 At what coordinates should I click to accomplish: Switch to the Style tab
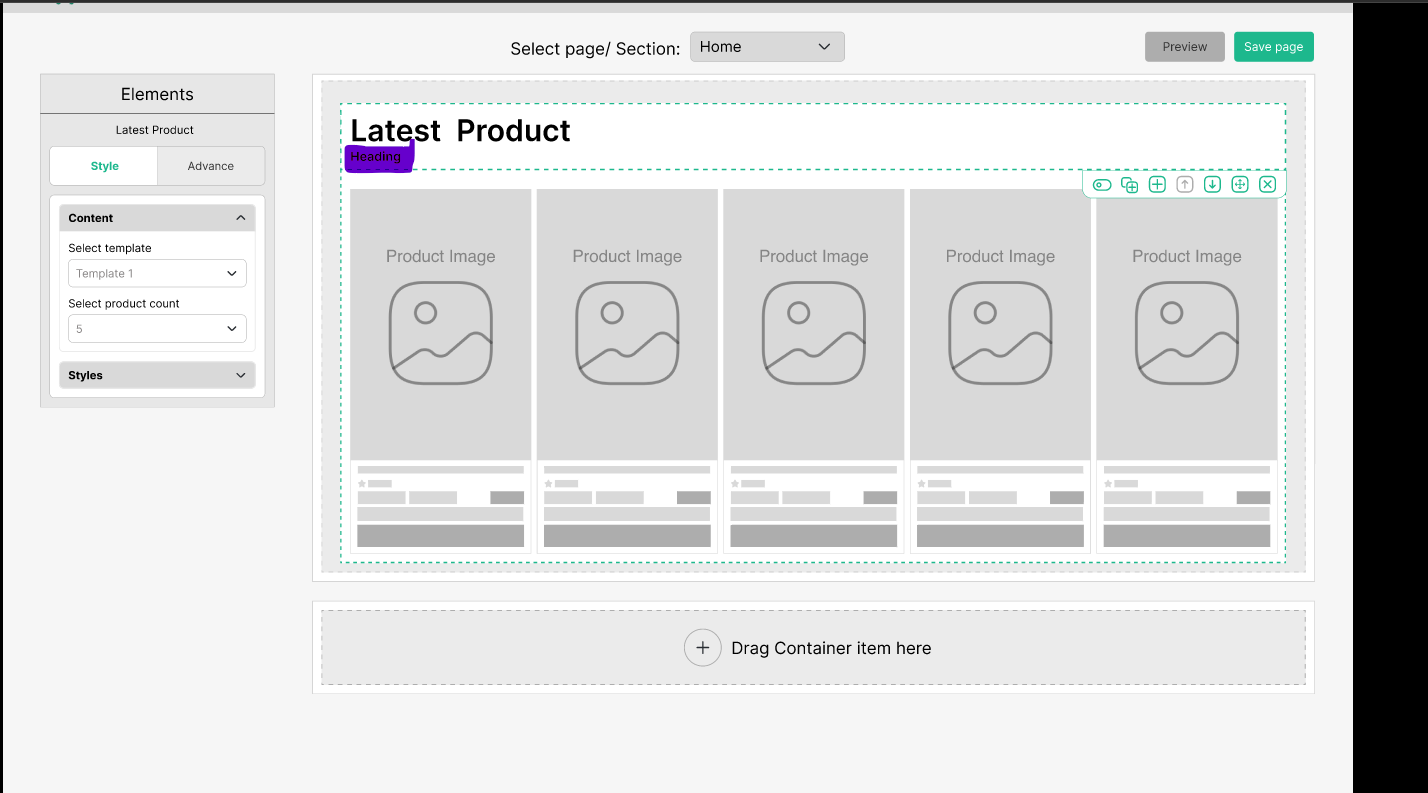pos(104,166)
